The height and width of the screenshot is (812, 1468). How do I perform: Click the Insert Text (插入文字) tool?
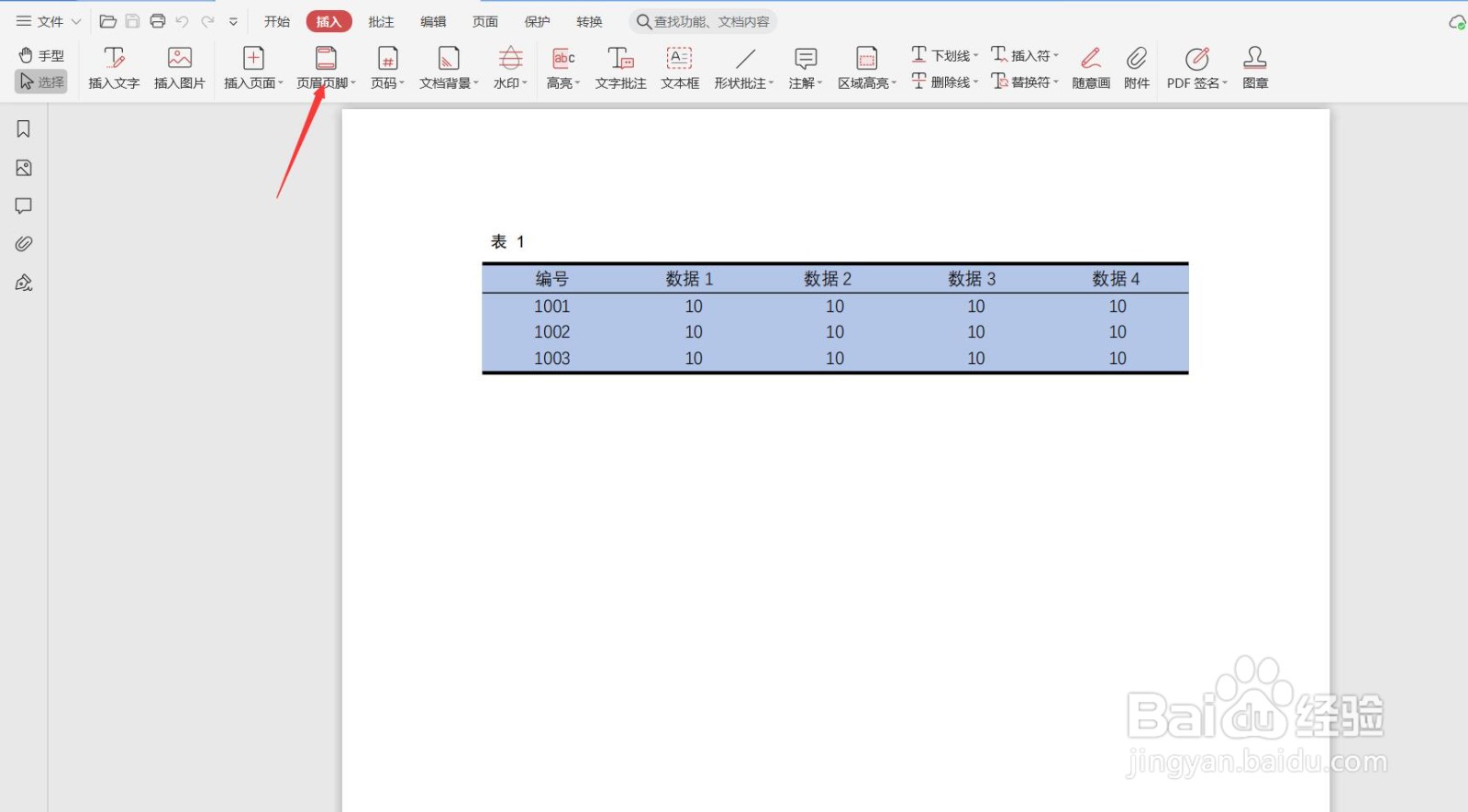(x=114, y=68)
